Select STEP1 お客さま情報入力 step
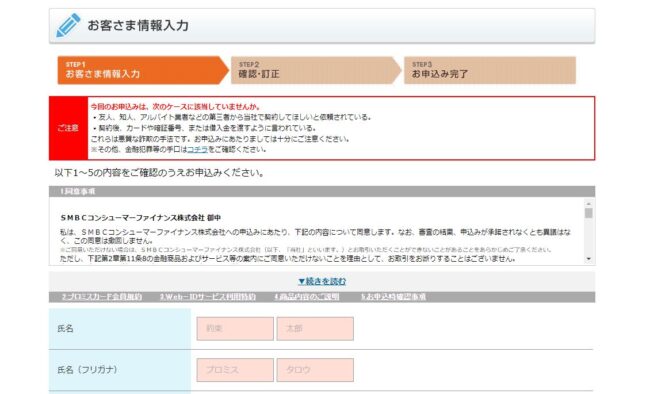 point(143,70)
